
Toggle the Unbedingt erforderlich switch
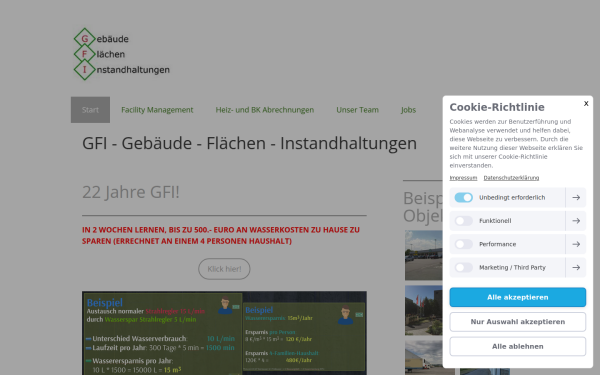[x=464, y=197]
